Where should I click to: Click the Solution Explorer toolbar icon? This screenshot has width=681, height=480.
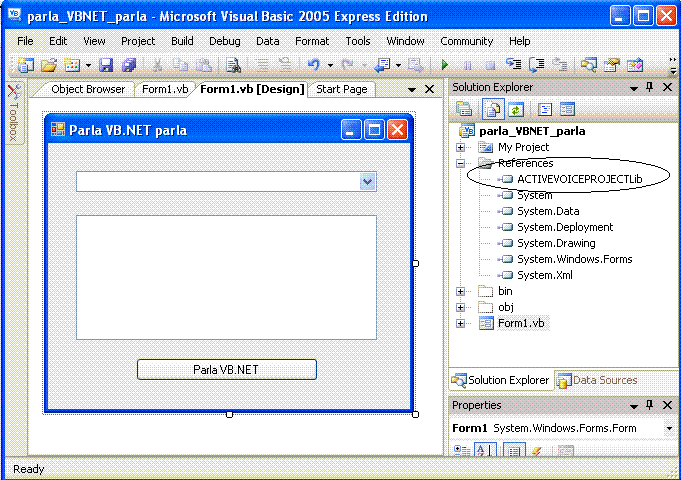point(588,65)
